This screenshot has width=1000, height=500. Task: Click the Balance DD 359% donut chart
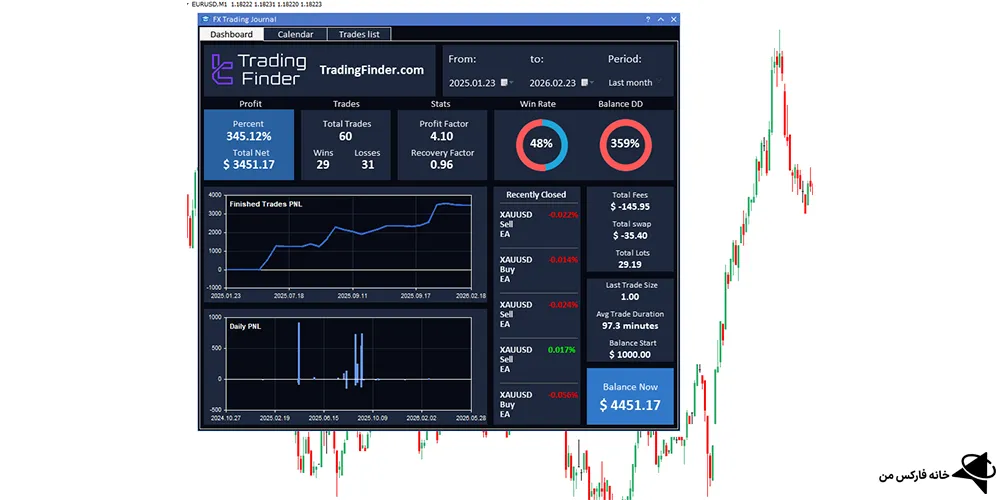(625, 144)
